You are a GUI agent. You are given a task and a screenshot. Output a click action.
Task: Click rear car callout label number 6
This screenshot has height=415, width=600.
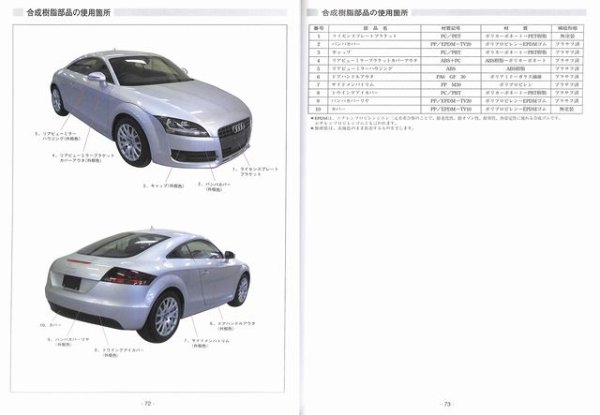pos(232,326)
